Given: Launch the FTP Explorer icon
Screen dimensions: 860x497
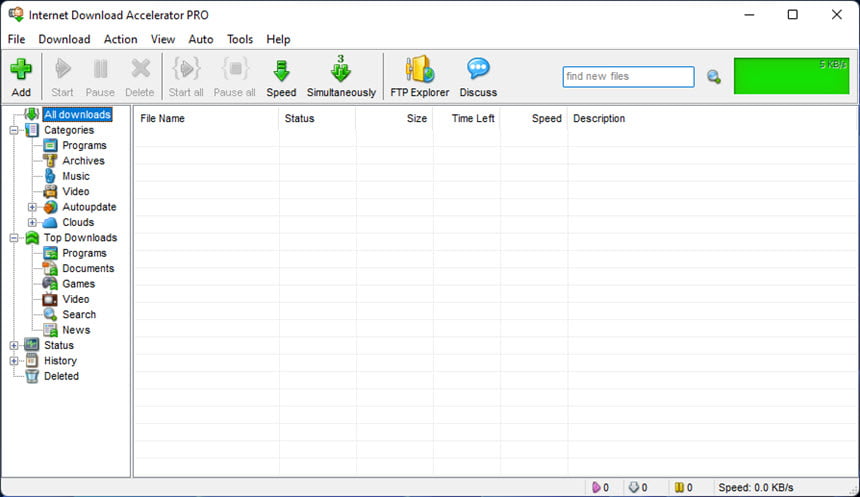Looking at the screenshot, I should pyautogui.click(x=420, y=69).
